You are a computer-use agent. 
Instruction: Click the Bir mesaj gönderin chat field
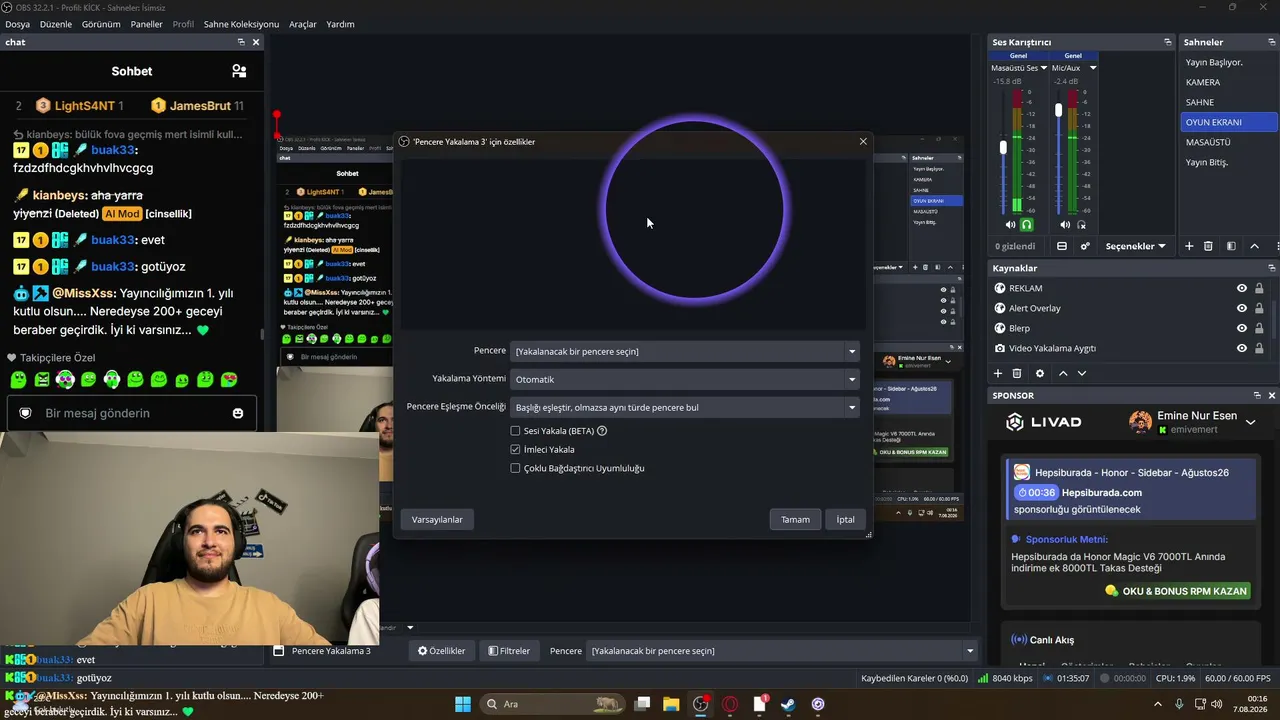(131, 413)
